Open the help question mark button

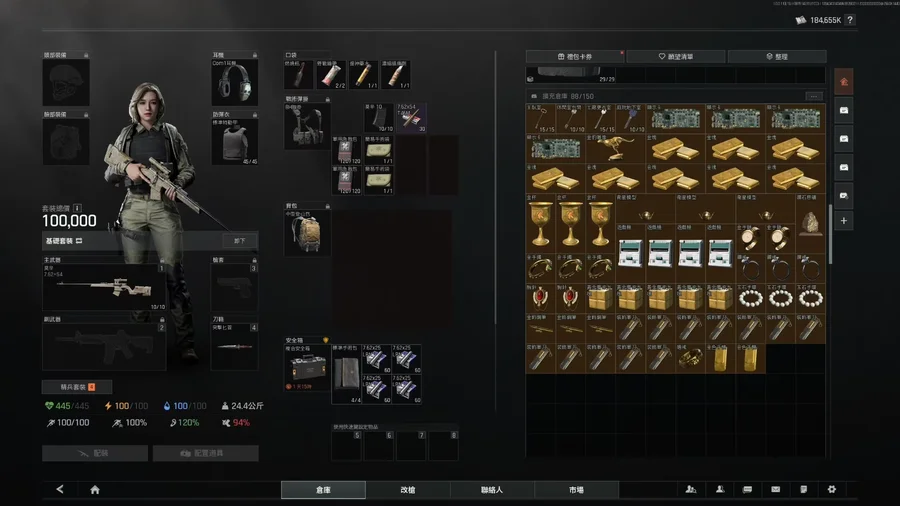[x=850, y=20]
